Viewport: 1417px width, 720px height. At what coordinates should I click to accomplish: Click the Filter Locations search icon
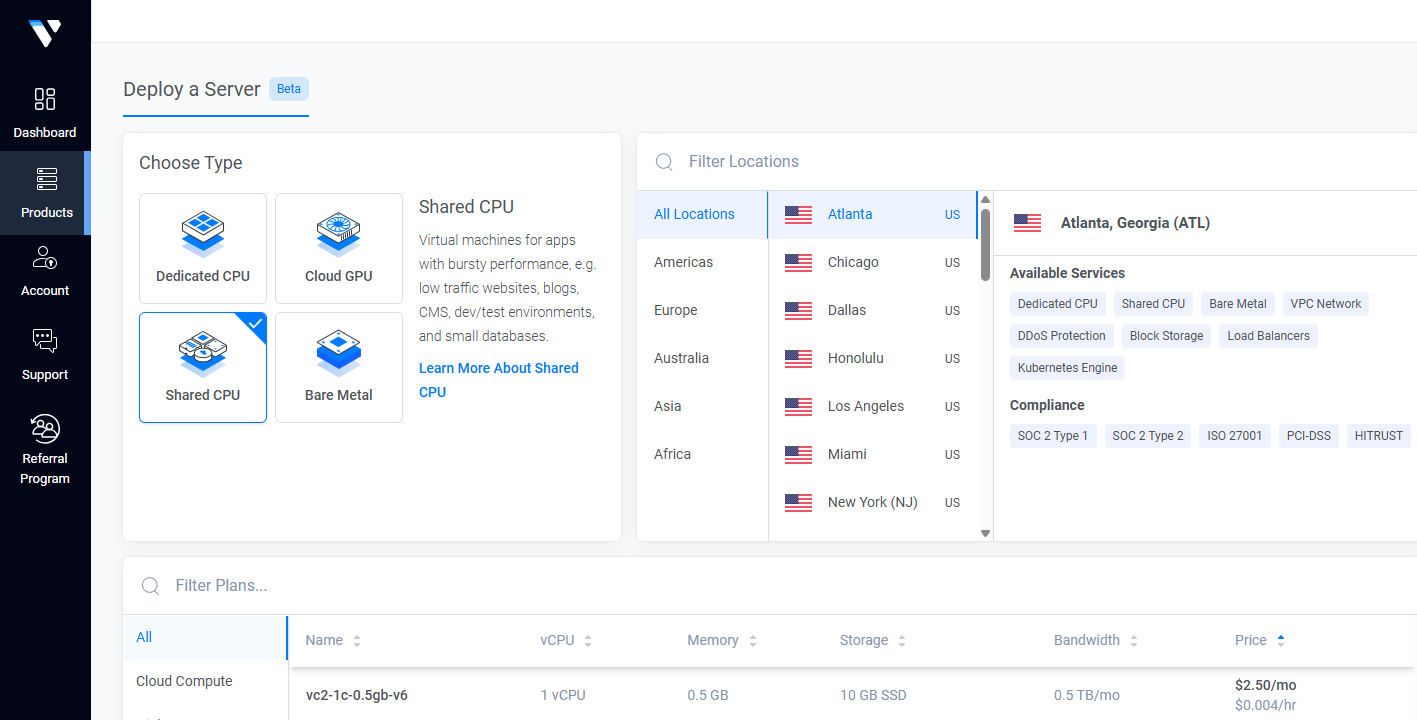click(664, 162)
